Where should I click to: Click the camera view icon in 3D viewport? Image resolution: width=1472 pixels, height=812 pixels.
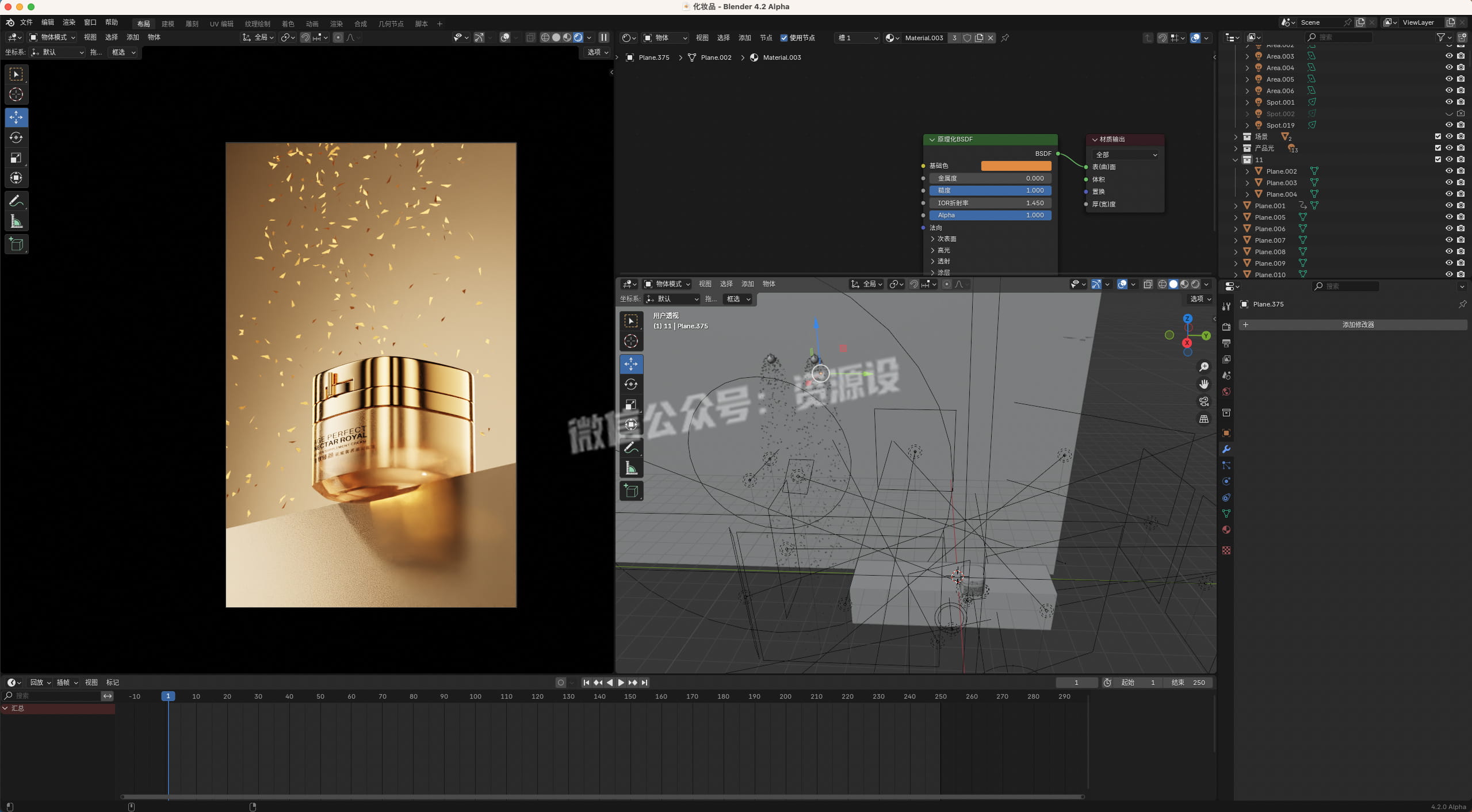(1203, 401)
